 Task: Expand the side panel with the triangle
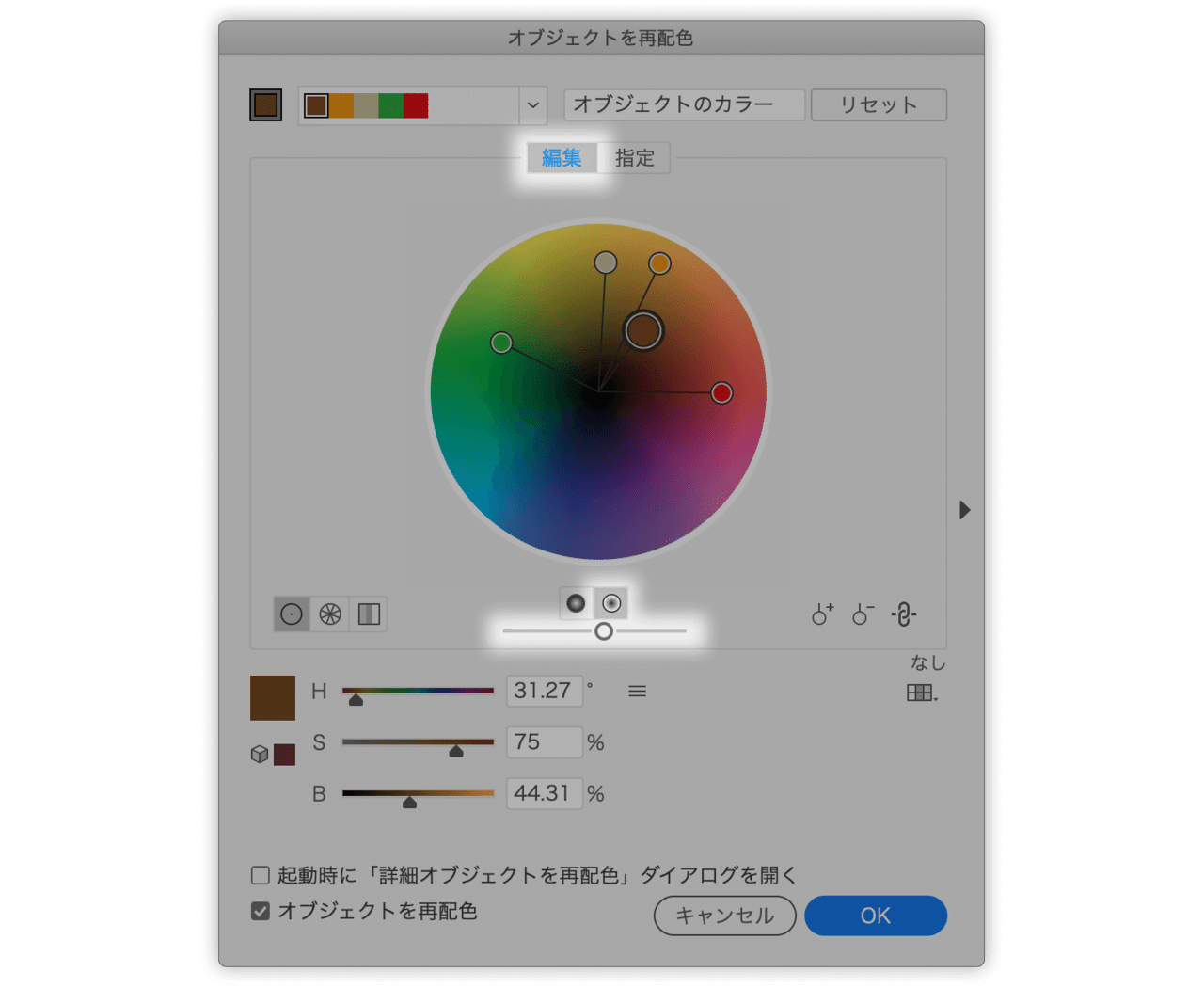[964, 510]
